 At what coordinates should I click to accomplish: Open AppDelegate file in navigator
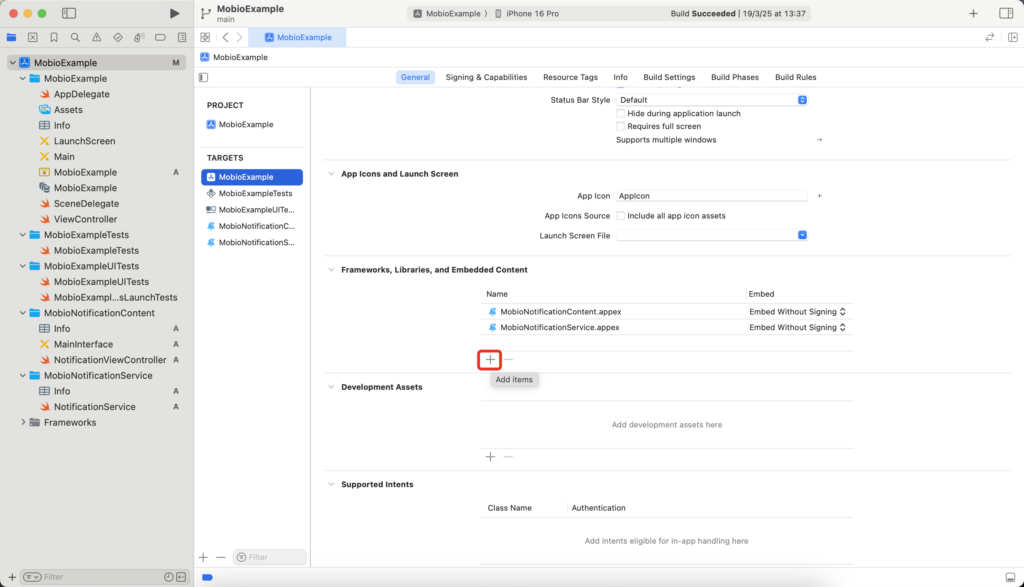point(81,94)
